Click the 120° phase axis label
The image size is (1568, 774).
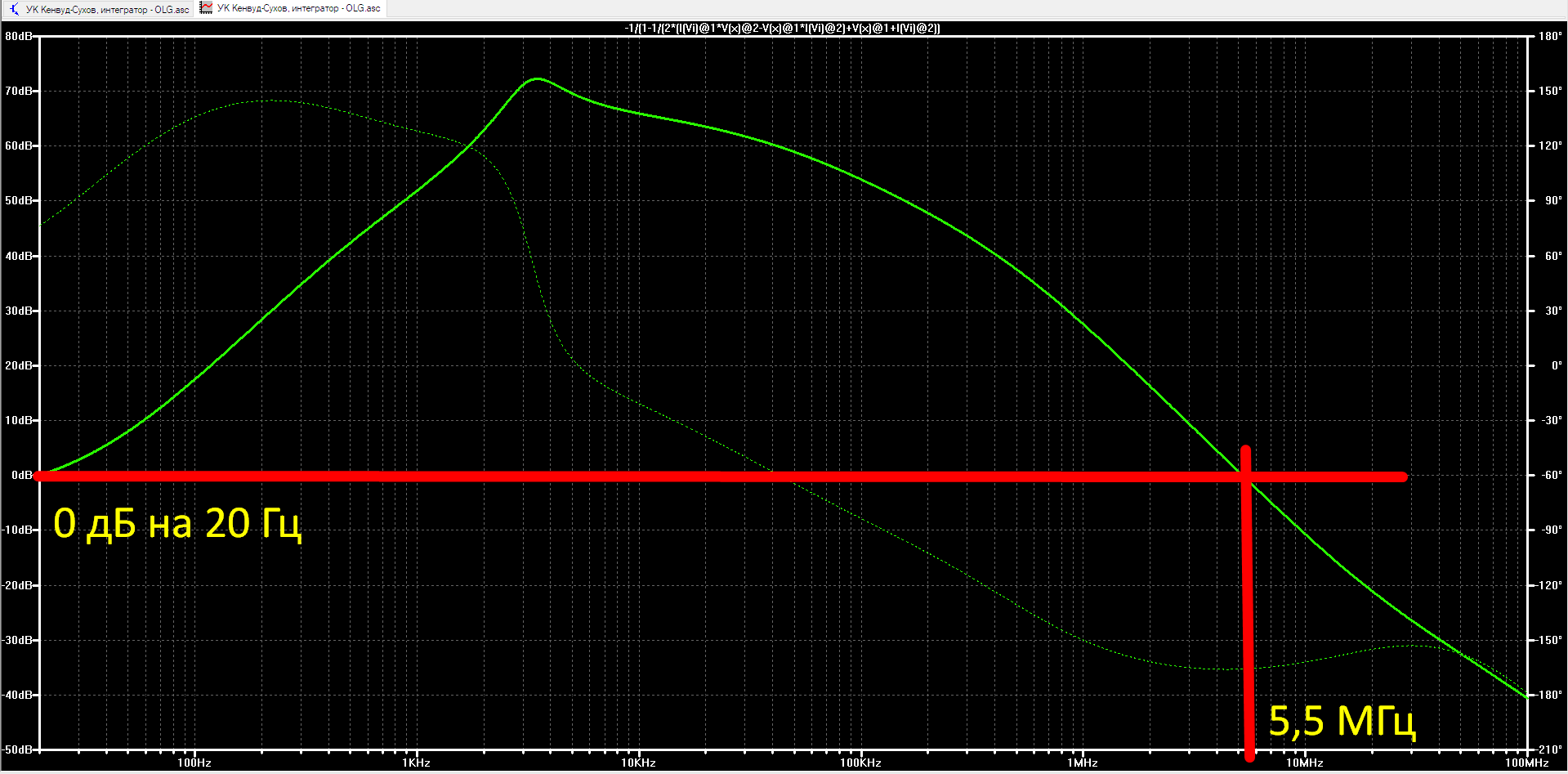[1550, 145]
